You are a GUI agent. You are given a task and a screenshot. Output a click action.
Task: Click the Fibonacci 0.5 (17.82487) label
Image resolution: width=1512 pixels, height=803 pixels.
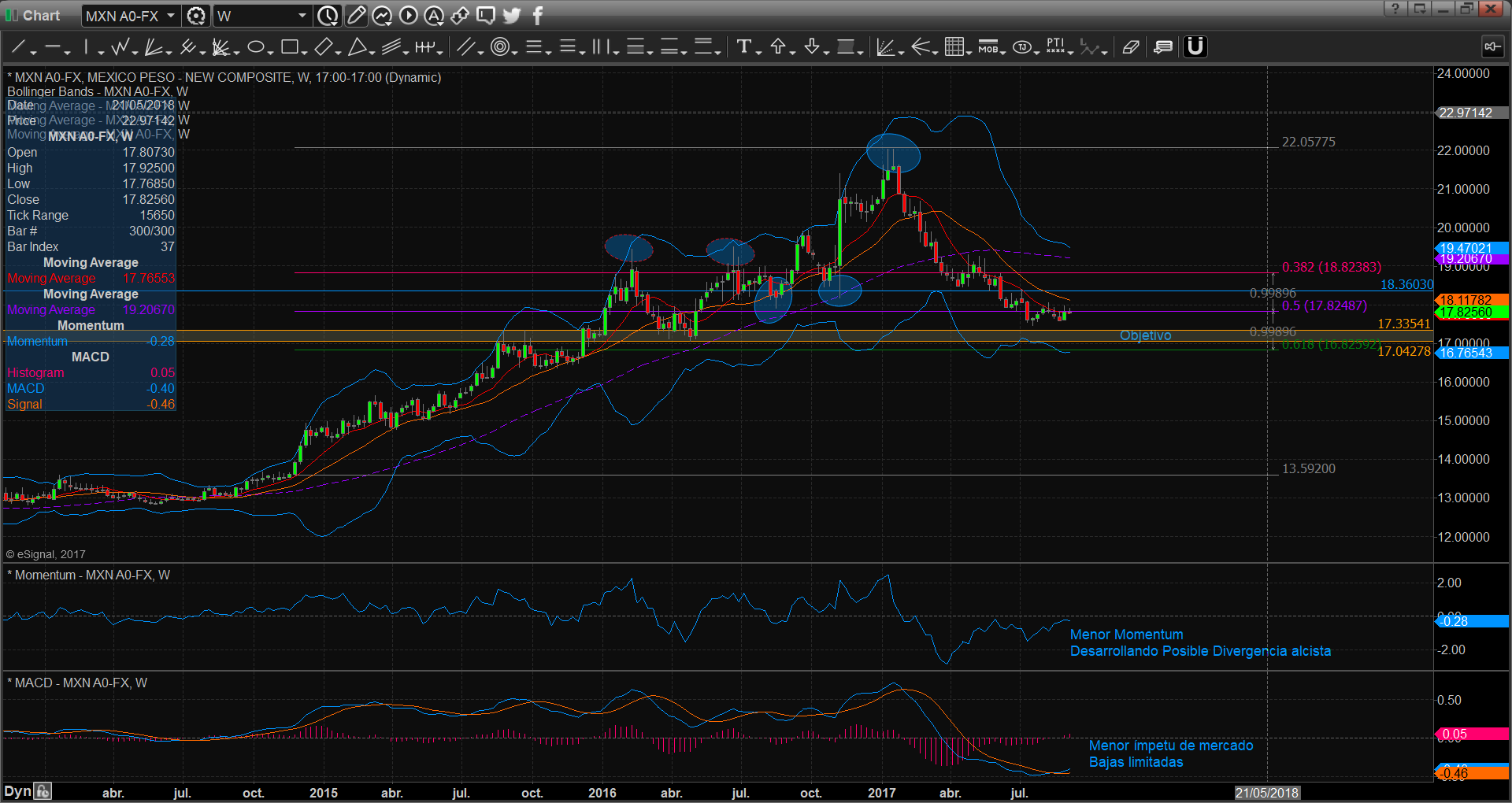point(1325,305)
